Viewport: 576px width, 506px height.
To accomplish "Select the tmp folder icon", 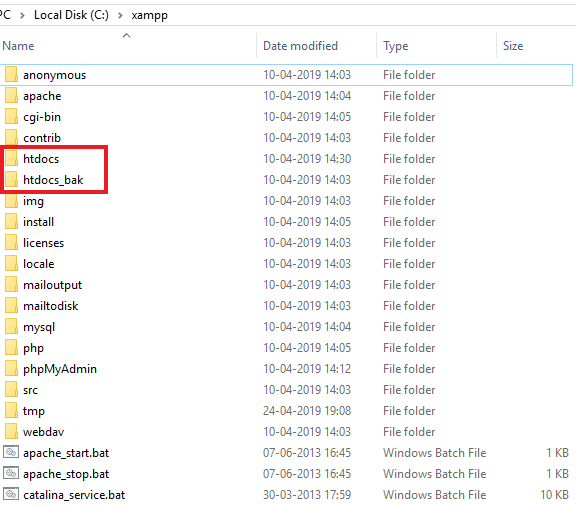I will tap(11, 410).
